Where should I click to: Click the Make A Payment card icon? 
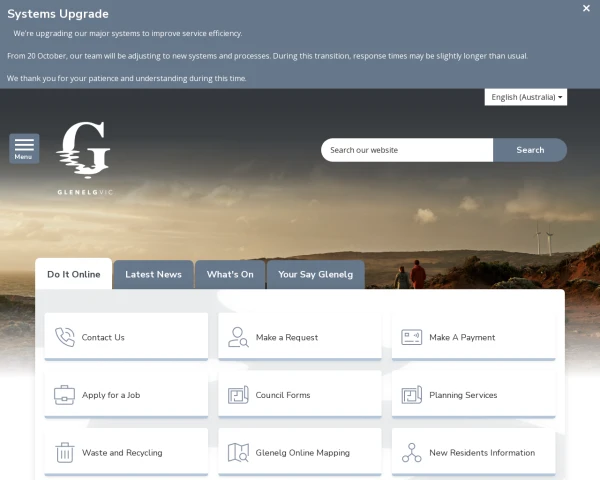[412, 337]
